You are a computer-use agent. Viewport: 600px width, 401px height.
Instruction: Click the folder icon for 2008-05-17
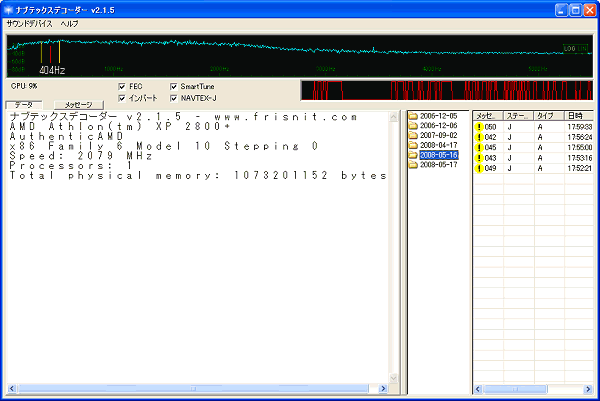point(413,165)
